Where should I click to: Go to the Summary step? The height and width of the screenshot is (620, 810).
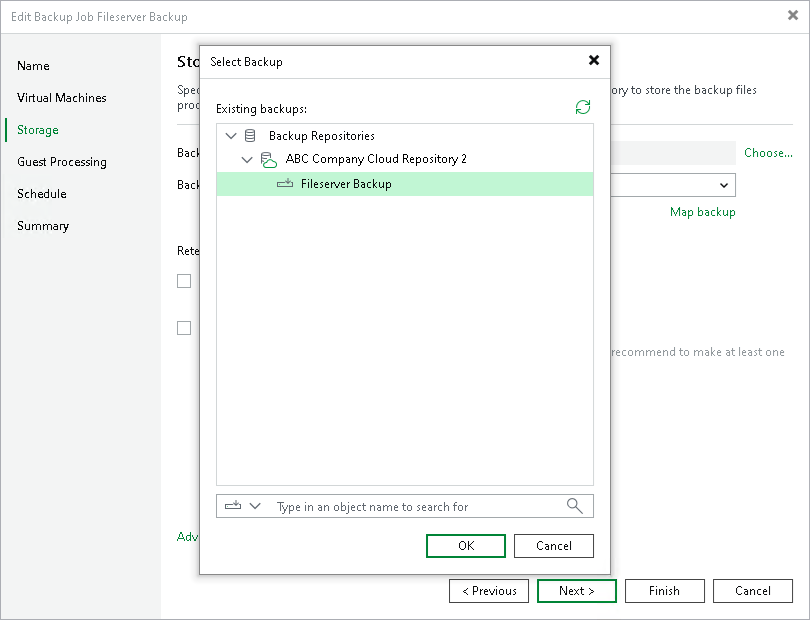pos(42,226)
